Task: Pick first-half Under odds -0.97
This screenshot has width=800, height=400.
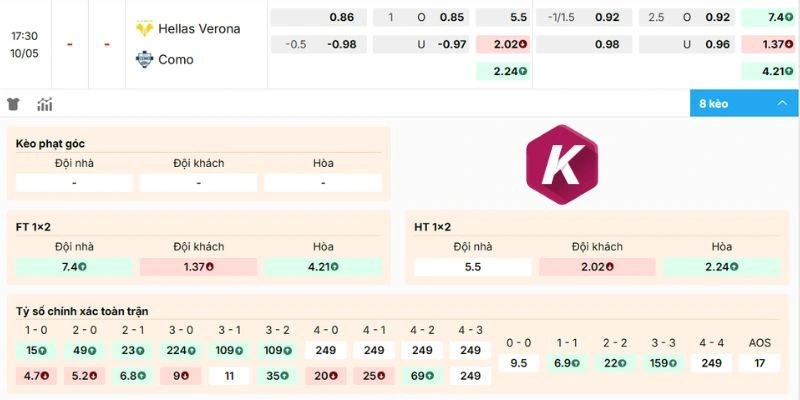Action: click(421, 44)
